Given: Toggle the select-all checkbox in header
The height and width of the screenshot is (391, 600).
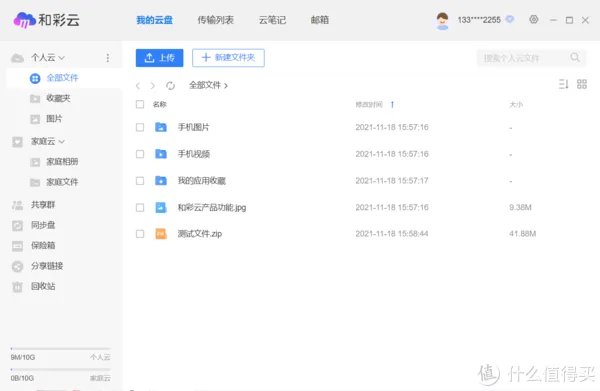Looking at the screenshot, I should 140,104.
